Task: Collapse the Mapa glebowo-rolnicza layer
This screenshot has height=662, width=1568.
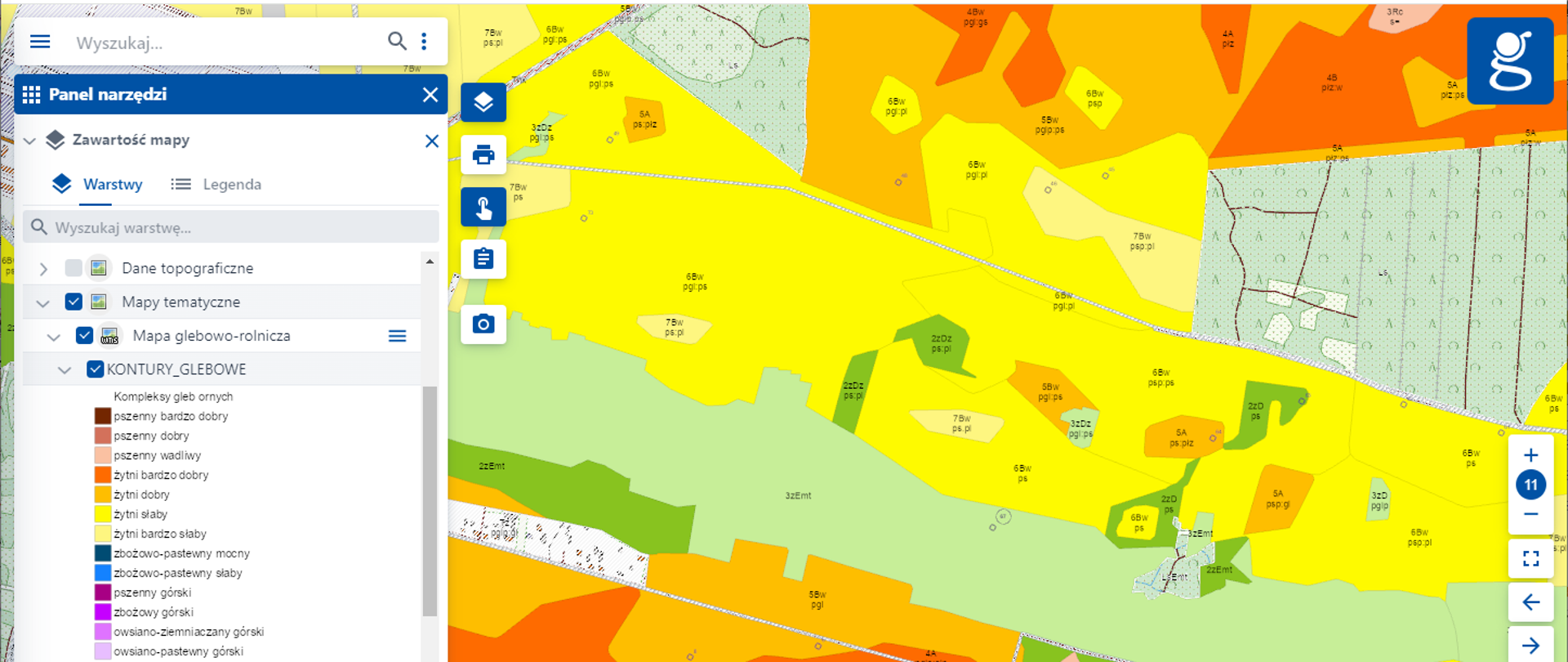Action: (54, 336)
